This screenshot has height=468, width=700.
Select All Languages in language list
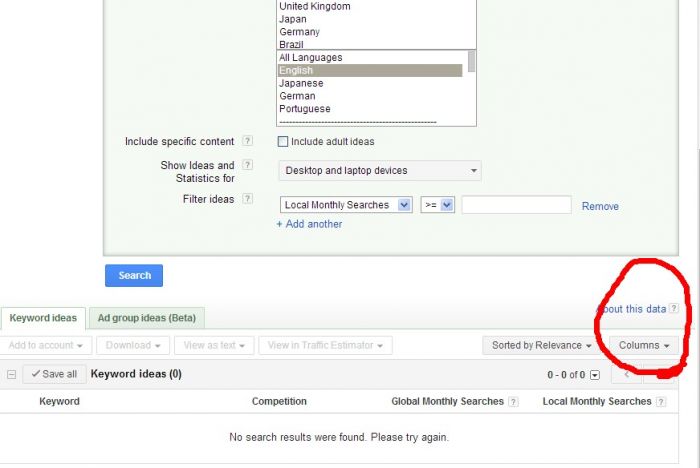pos(311,58)
